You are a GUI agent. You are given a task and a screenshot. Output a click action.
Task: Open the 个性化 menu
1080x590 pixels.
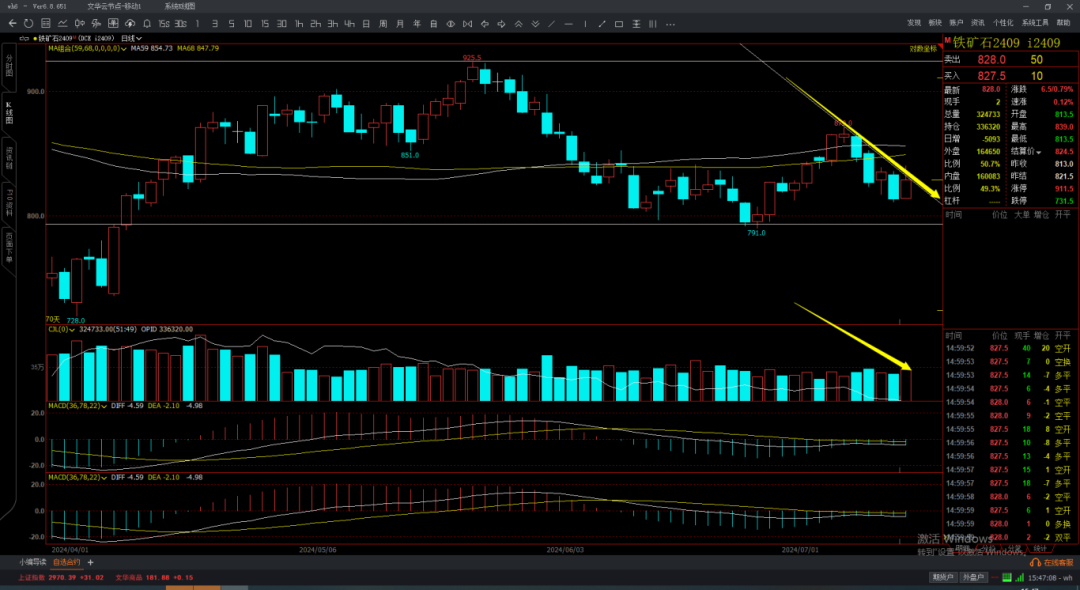pos(1003,23)
